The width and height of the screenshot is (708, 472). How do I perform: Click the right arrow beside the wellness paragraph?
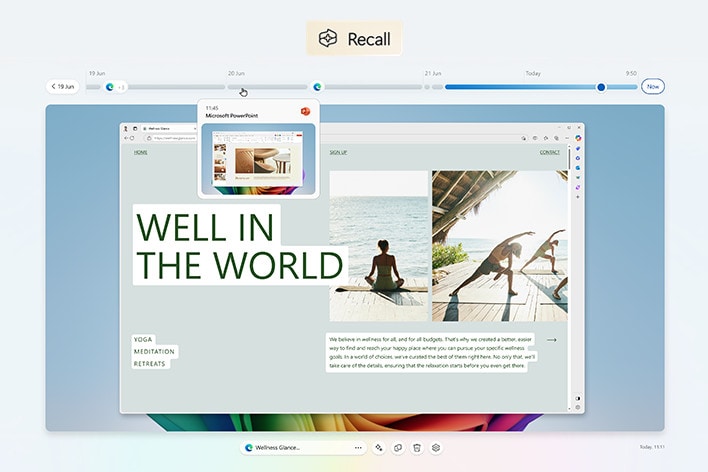pos(551,340)
